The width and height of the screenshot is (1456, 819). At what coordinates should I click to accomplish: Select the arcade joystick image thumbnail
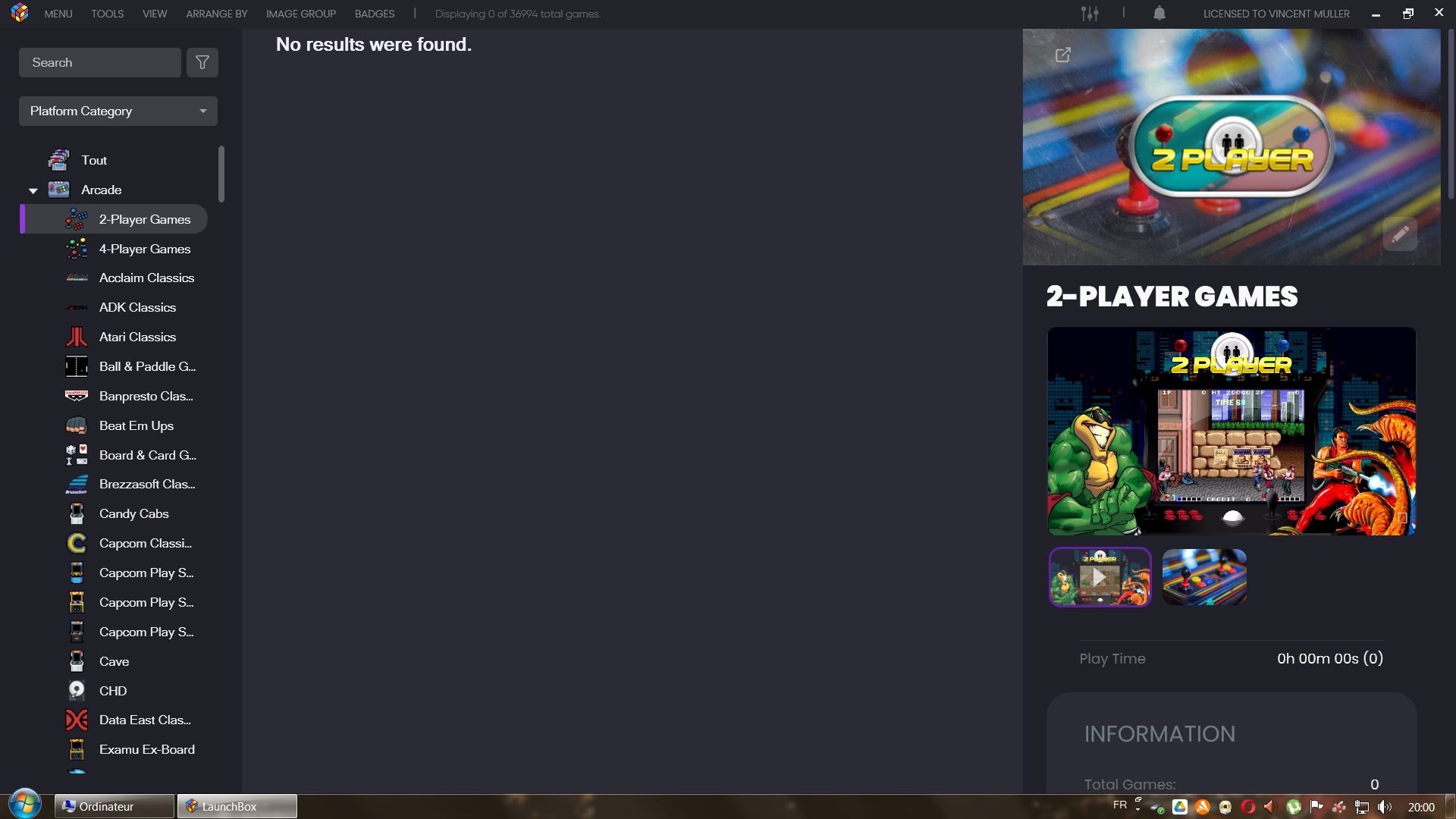(x=1204, y=577)
